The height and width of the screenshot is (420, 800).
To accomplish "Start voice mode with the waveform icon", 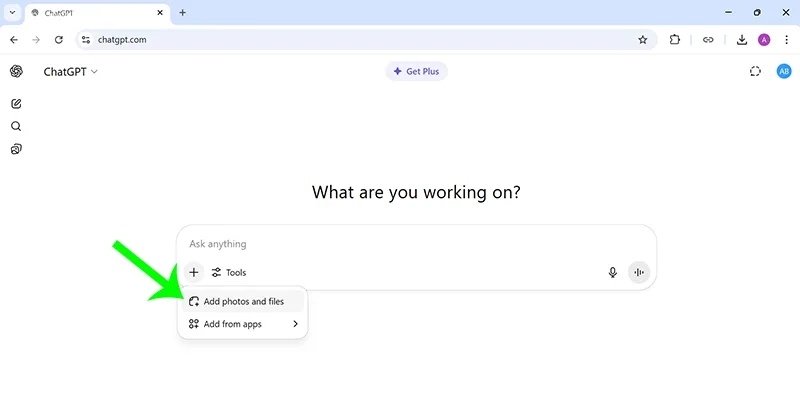I will (x=639, y=272).
